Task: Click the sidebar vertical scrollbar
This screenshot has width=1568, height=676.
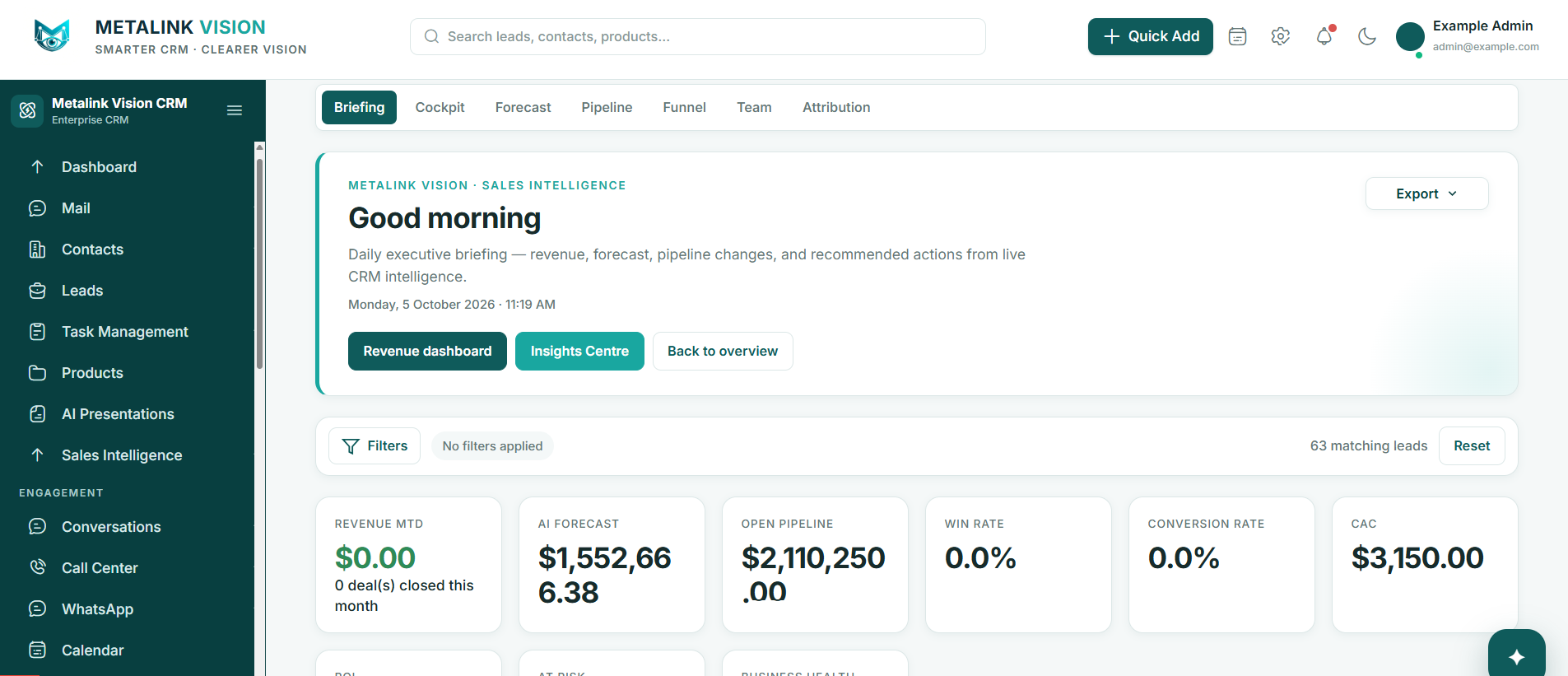Action: [259, 263]
